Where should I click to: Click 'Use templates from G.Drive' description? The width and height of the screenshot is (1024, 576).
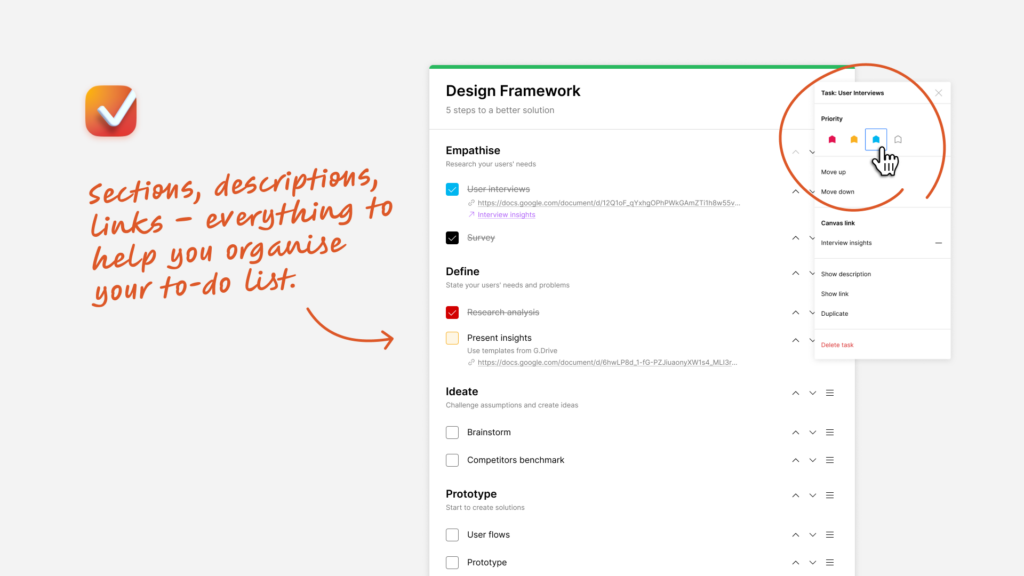pyautogui.click(x=512, y=350)
